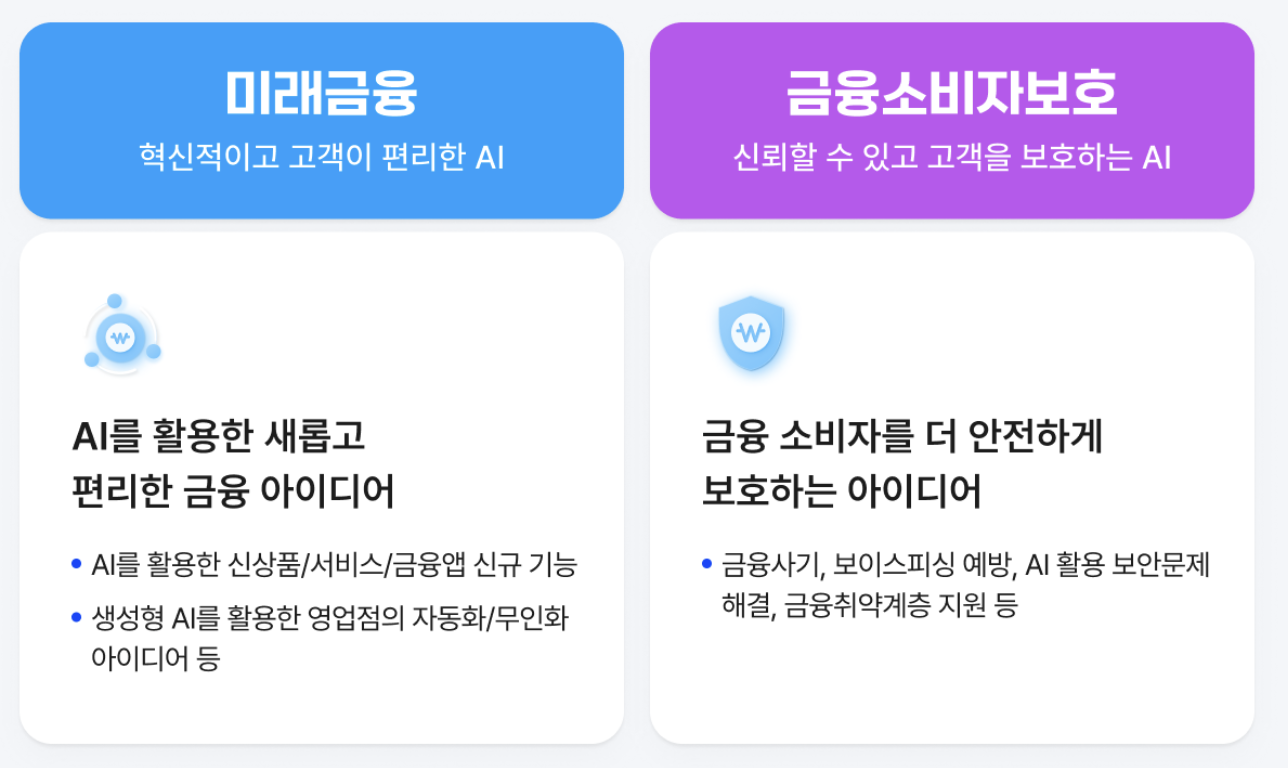Click the blue bullet dot before 생성형 AI
Viewport: 1288px width, 768px height.
[x=76, y=618]
